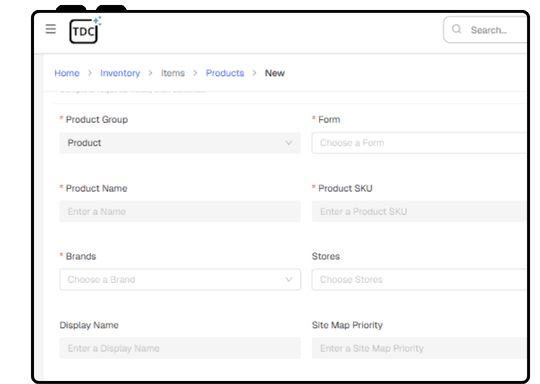Open the Choose a Form dropdown
The height and width of the screenshot is (384, 540).
(x=419, y=143)
